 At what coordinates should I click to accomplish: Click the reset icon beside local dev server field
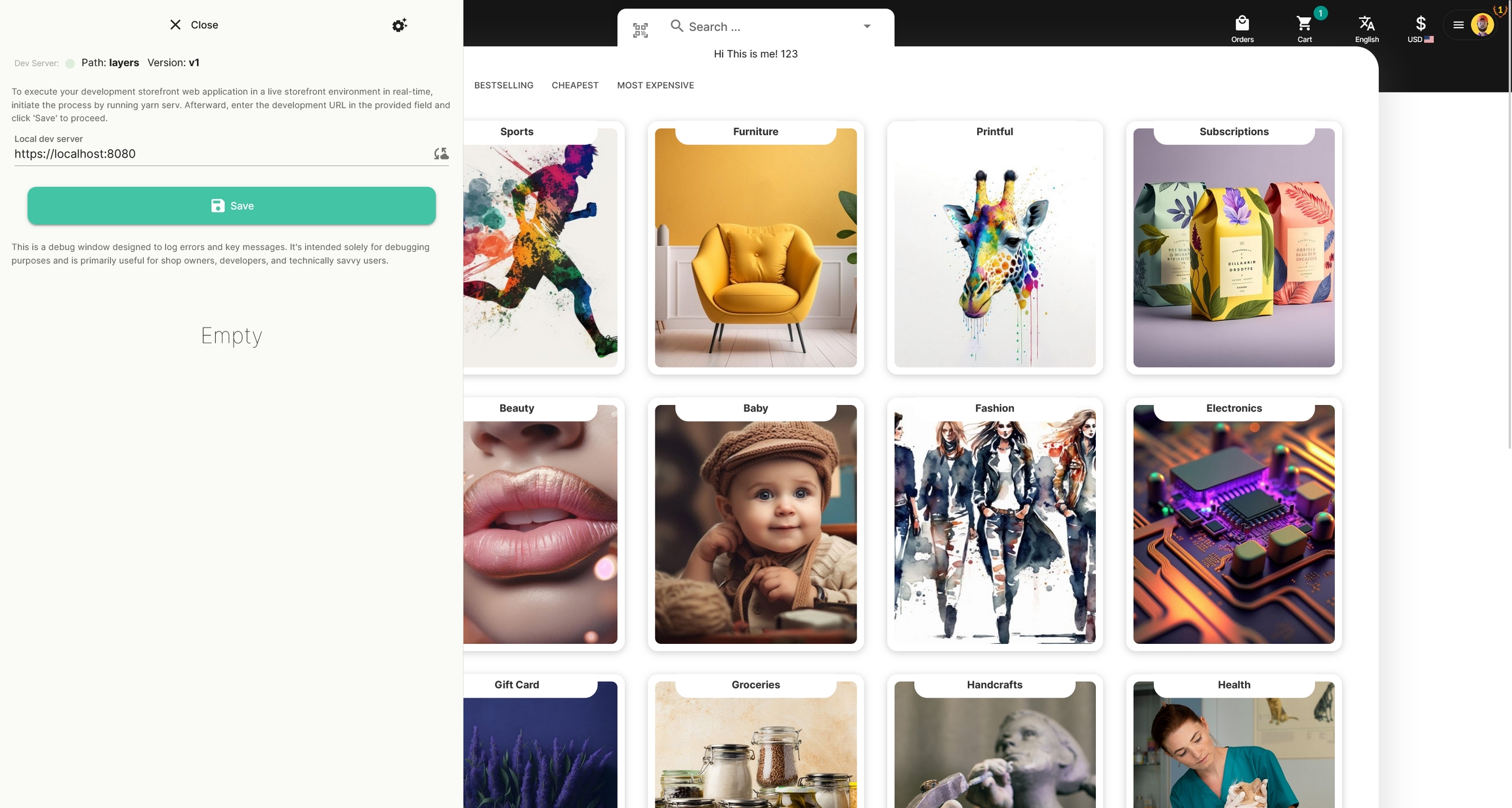pos(441,154)
